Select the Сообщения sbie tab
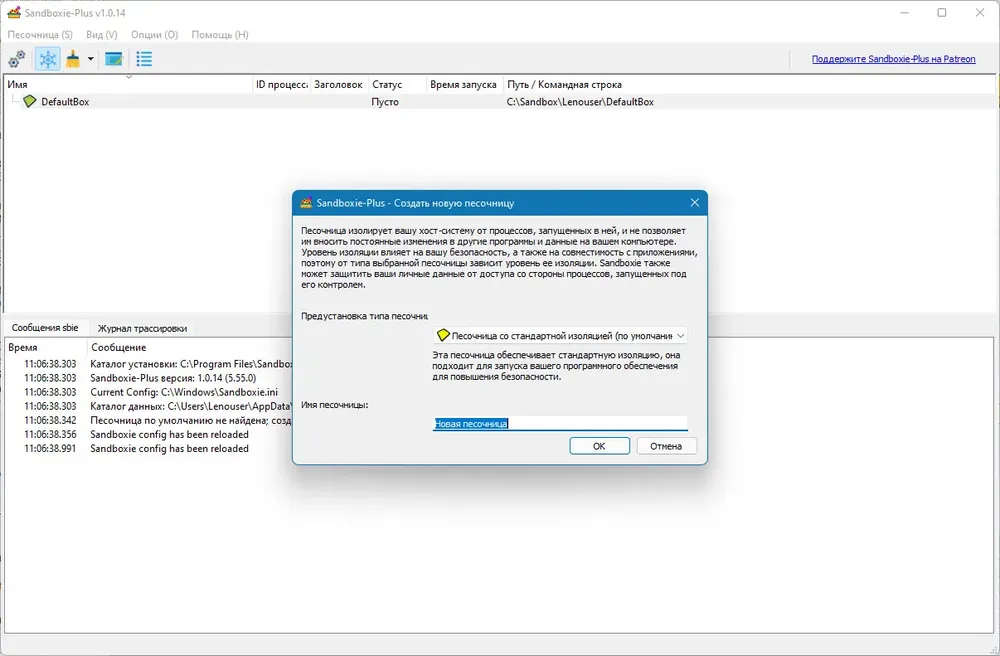Image resolution: width=1000 pixels, height=656 pixels. point(45,328)
